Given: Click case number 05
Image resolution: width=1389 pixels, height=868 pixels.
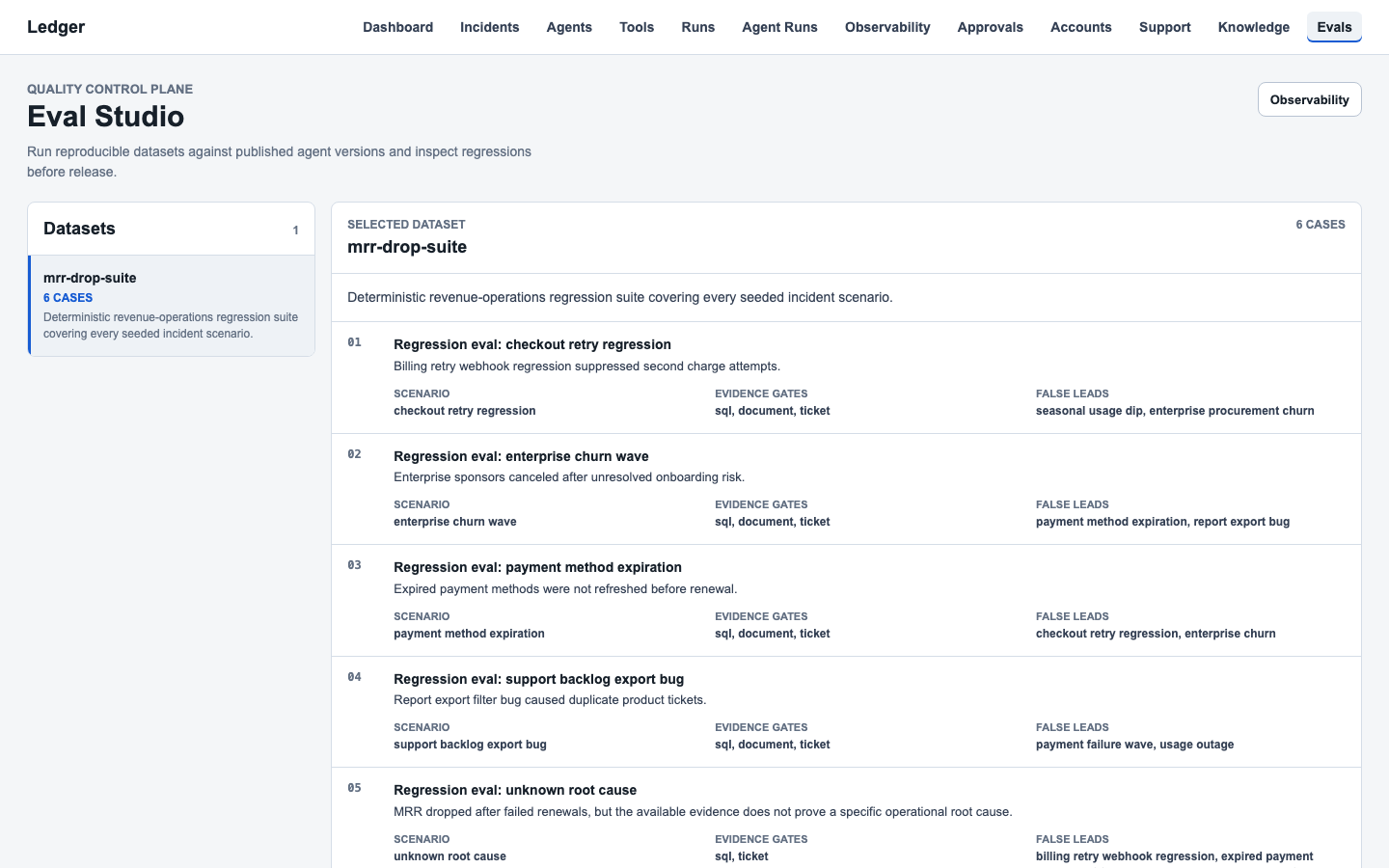Looking at the screenshot, I should 354,788.
